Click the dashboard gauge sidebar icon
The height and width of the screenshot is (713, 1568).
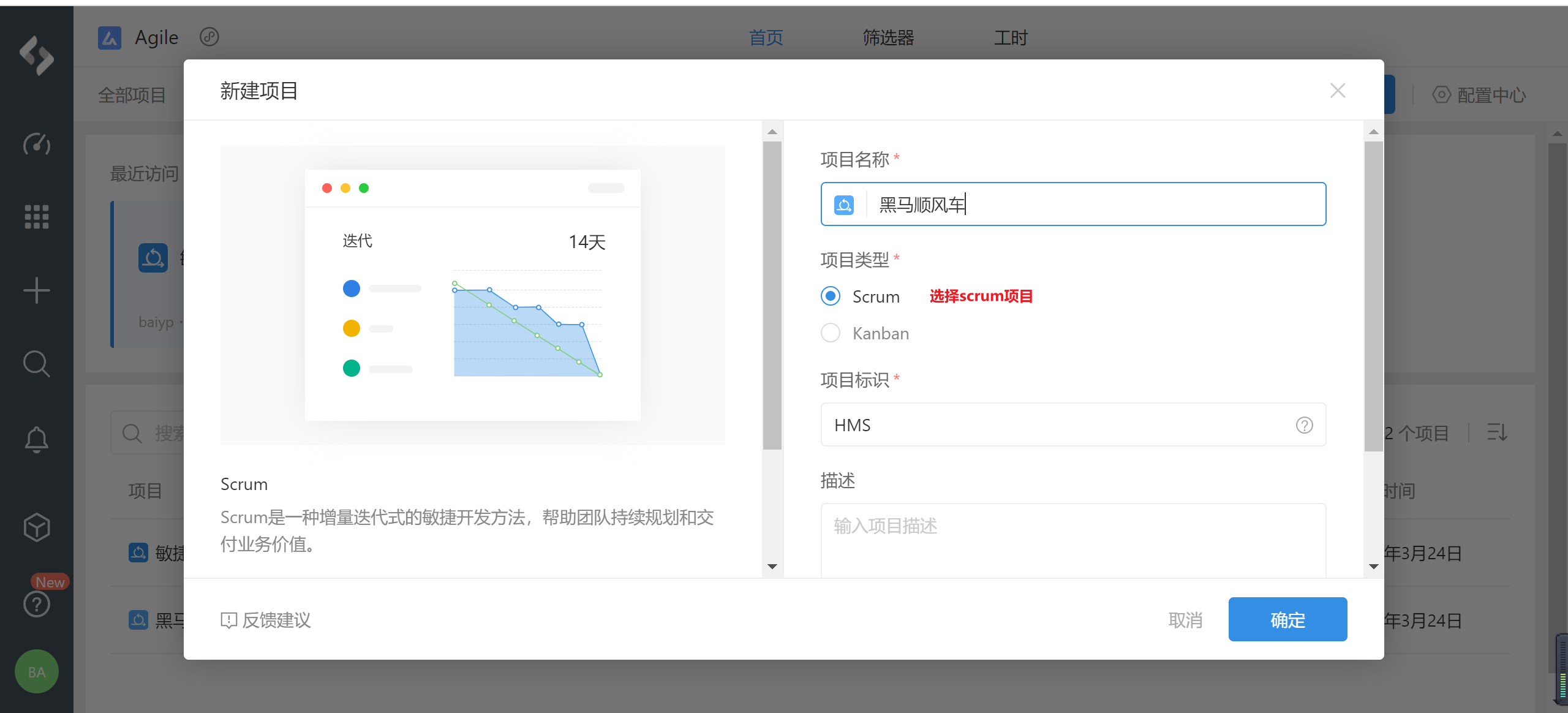click(x=37, y=144)
